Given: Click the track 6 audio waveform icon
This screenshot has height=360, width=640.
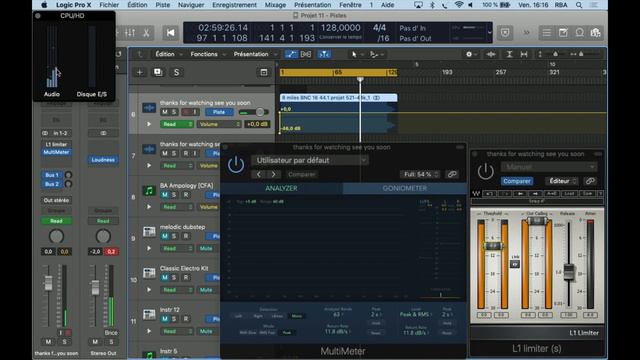Looking at the screenshot, I should pos(149,108).
